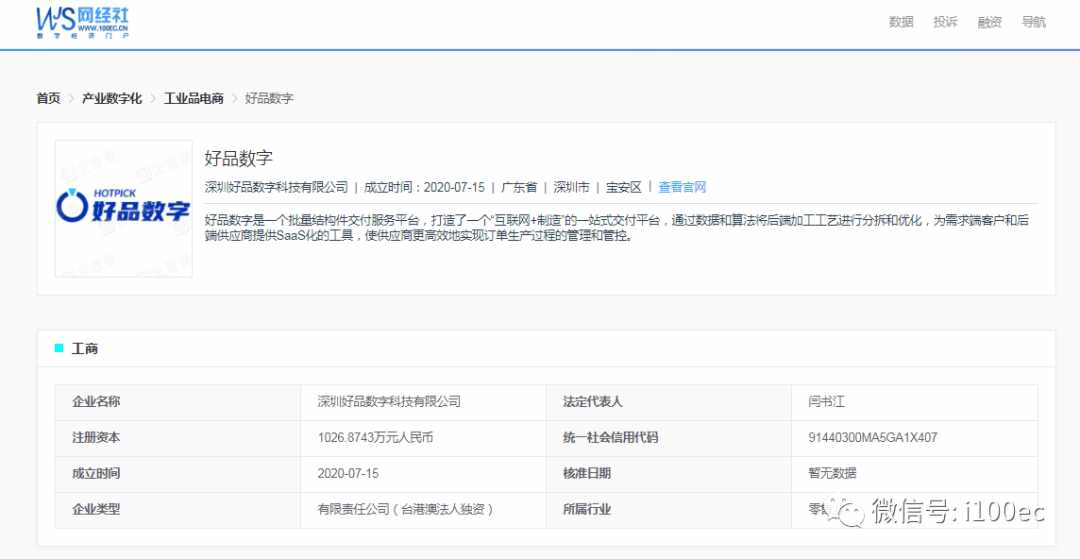The width and height of the screenshot is (1080, 559).
Task: Click the HOTPICK 好品数字 company logo
Action: [x=124, y=209]
